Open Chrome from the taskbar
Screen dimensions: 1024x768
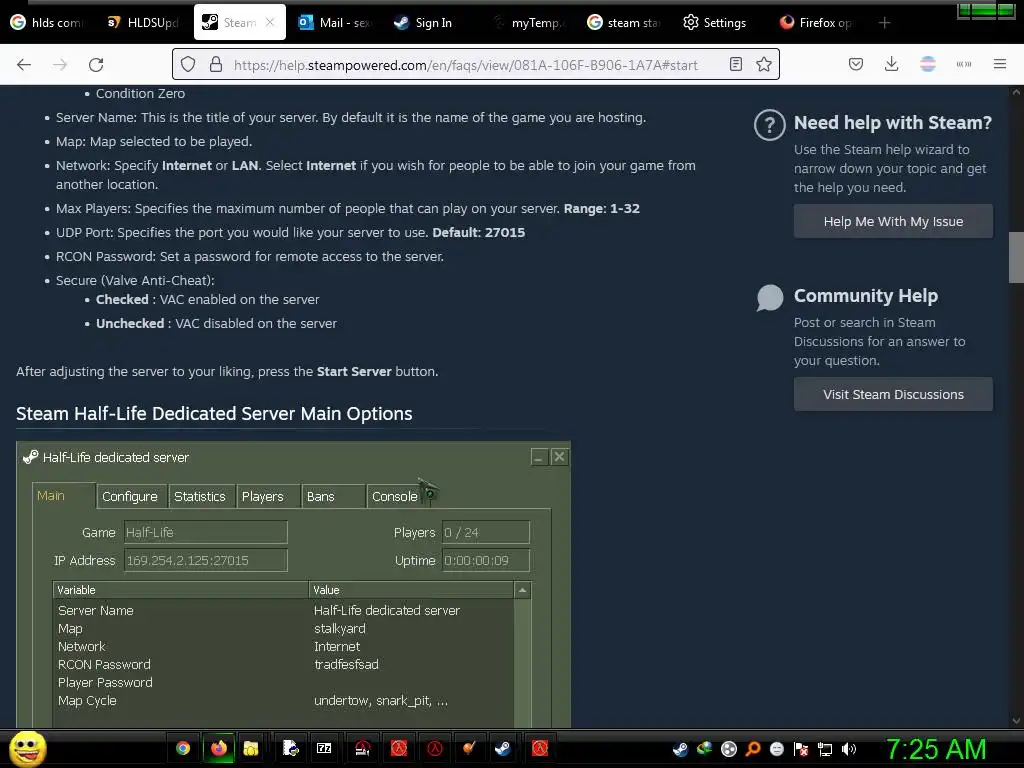(183, 748)
